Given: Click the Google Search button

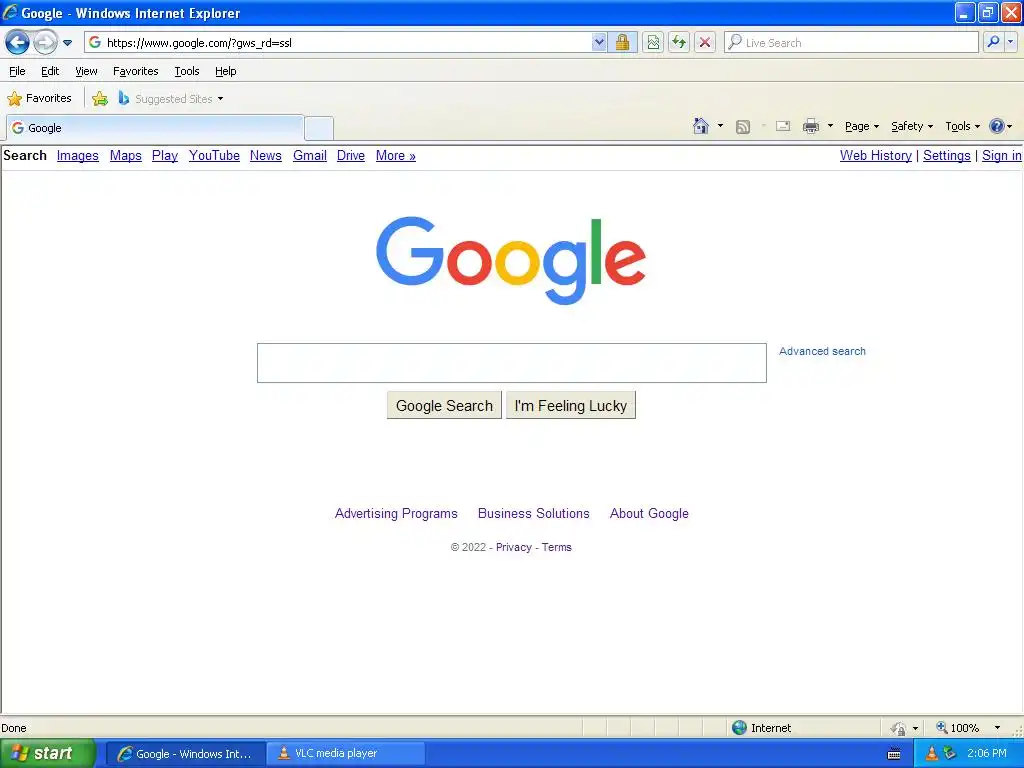Looking at the screenshot, I should pos(444,406).
